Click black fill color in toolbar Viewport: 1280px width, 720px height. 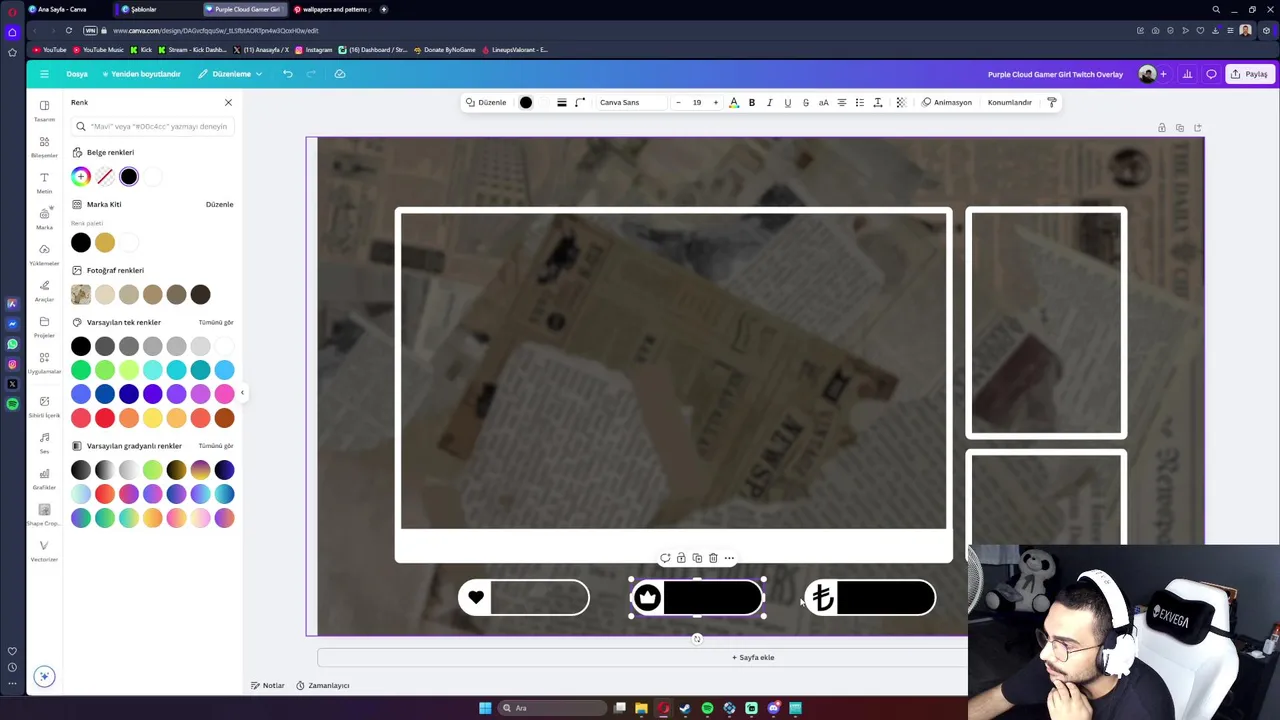click(525, 102)
